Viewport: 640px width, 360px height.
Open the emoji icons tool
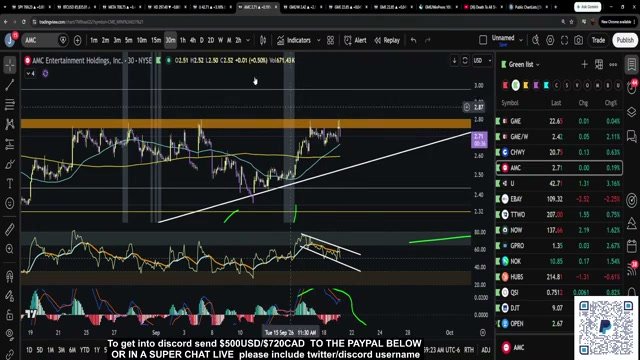click(x=10, y=203)
